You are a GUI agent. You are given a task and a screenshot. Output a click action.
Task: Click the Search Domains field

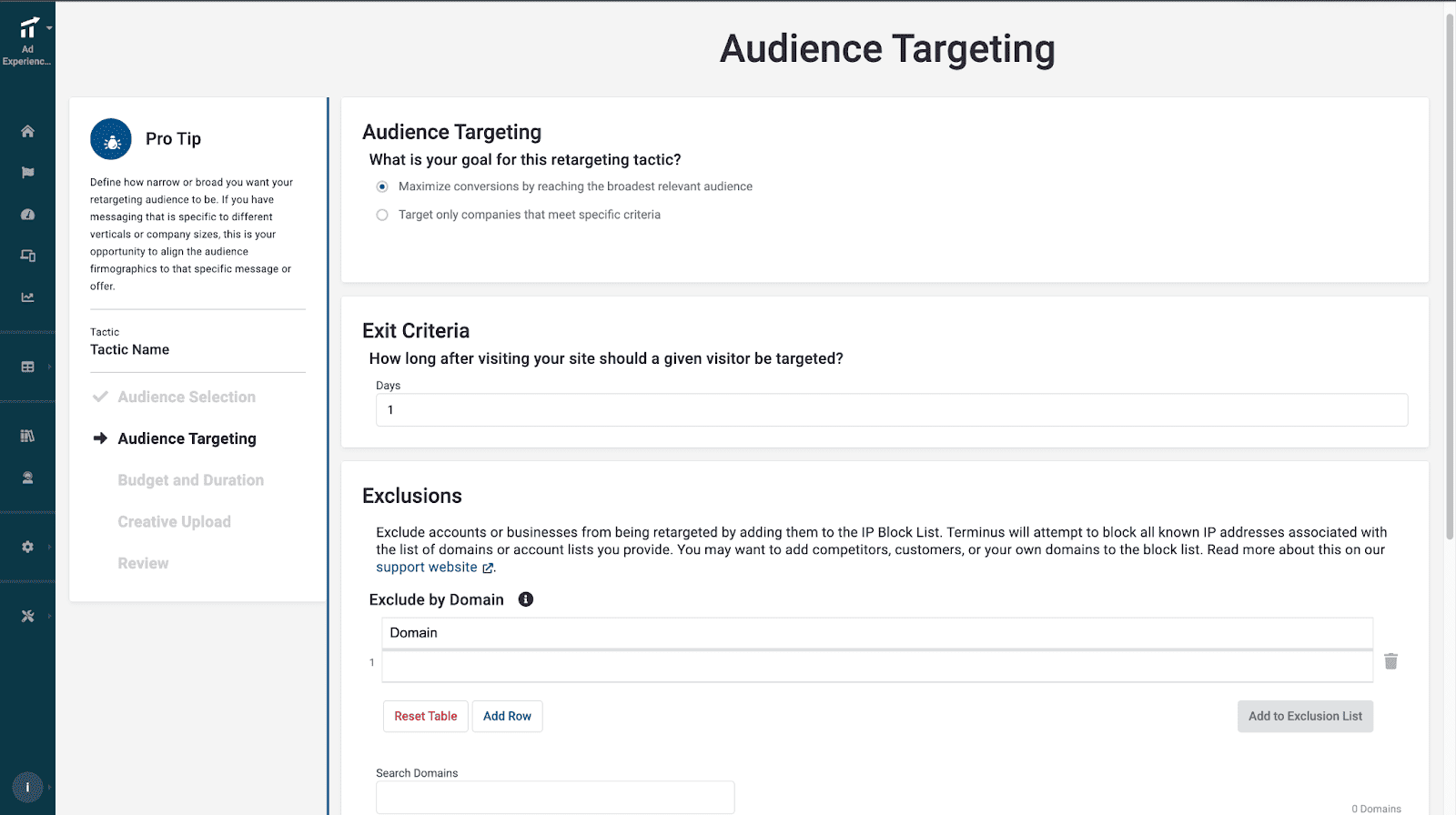tap(554, 797)
